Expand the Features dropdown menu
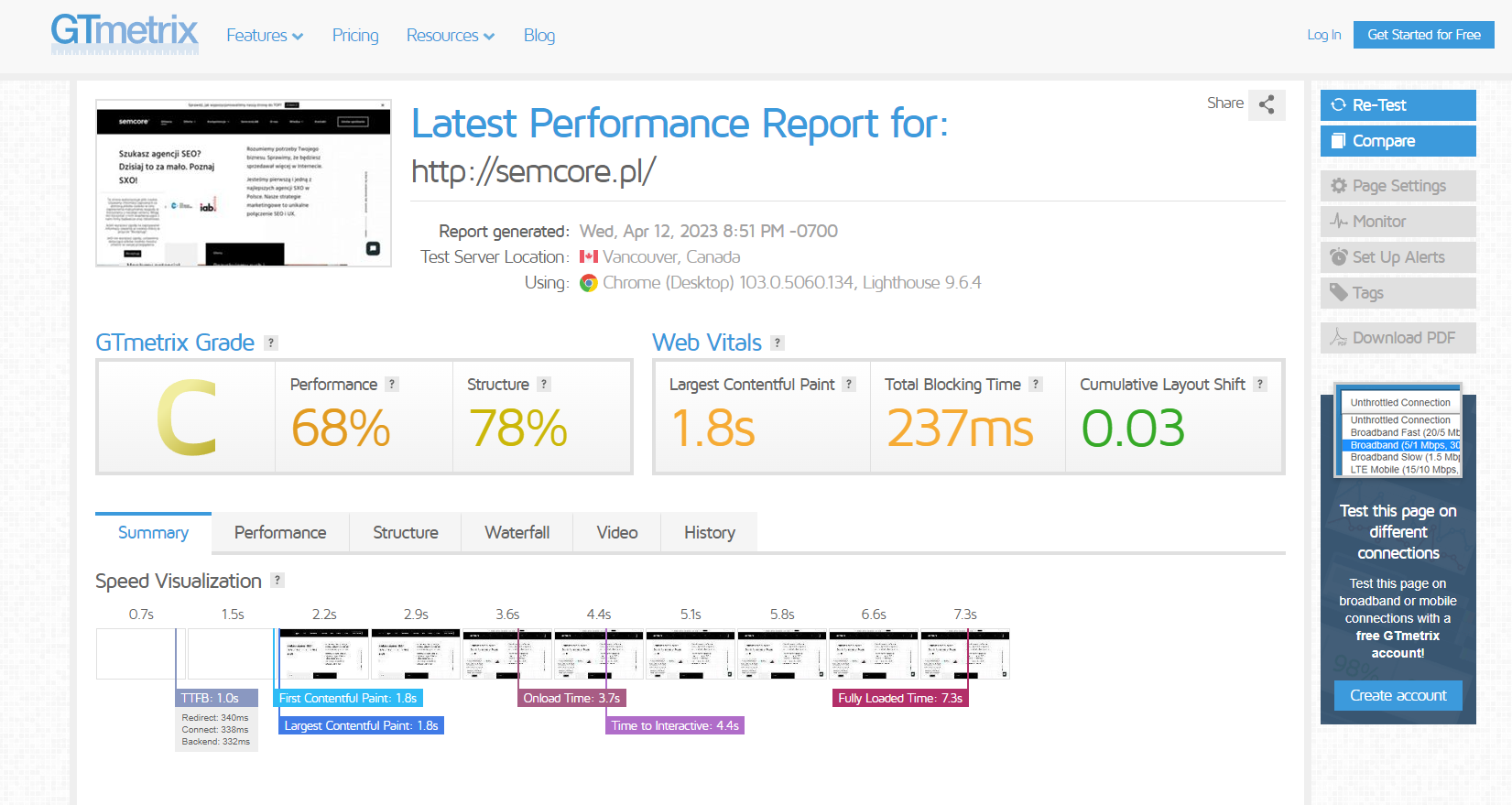1512x805 pixels. pos(265,35)
